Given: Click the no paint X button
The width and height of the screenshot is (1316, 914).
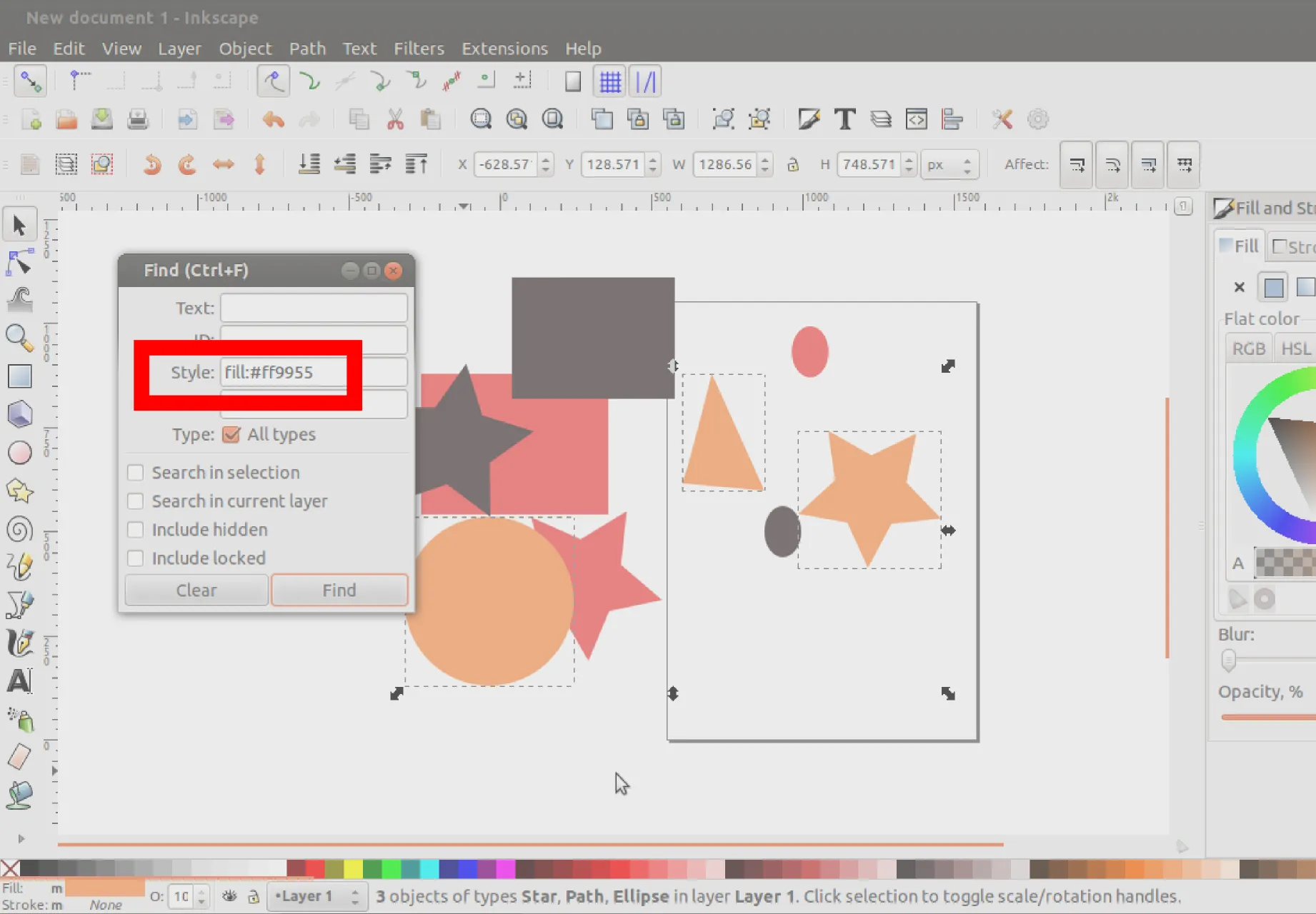Looking at the screenshot, I should [1240, 287].
